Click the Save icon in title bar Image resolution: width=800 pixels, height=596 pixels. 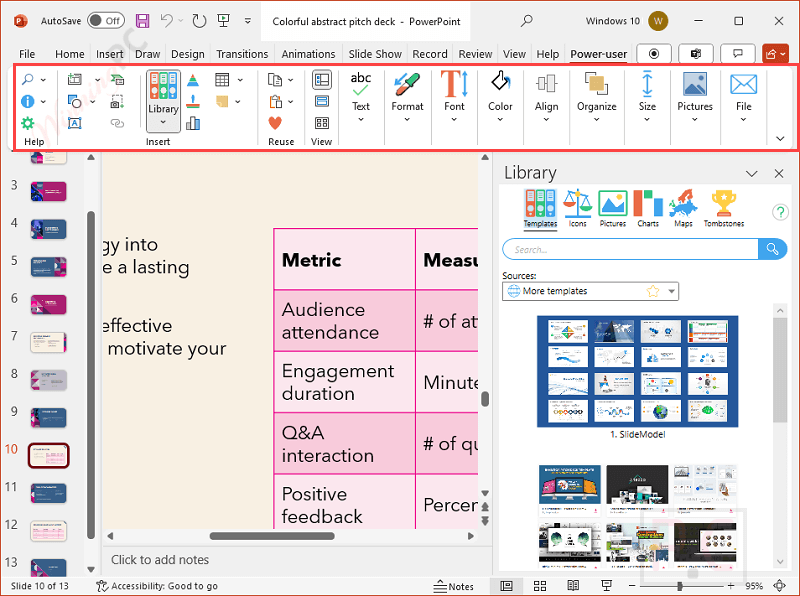pos(142,20)
